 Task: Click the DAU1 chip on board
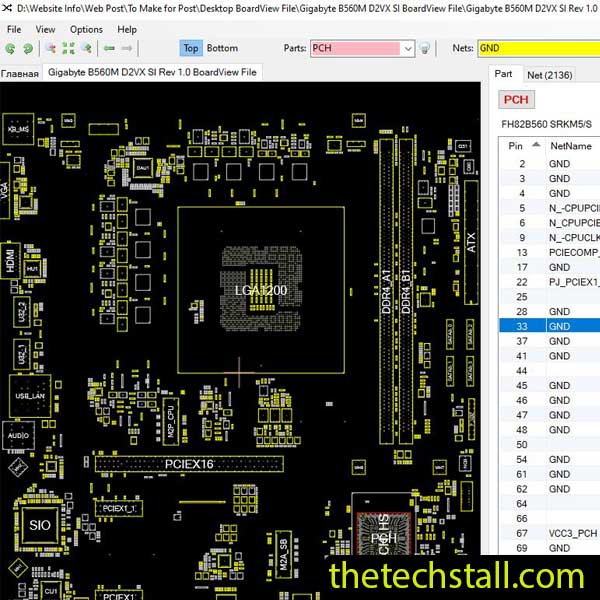[x=143, y=168]
